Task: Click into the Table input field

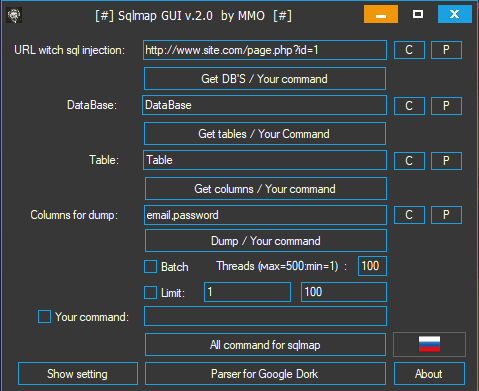Action: coord(265,160)
